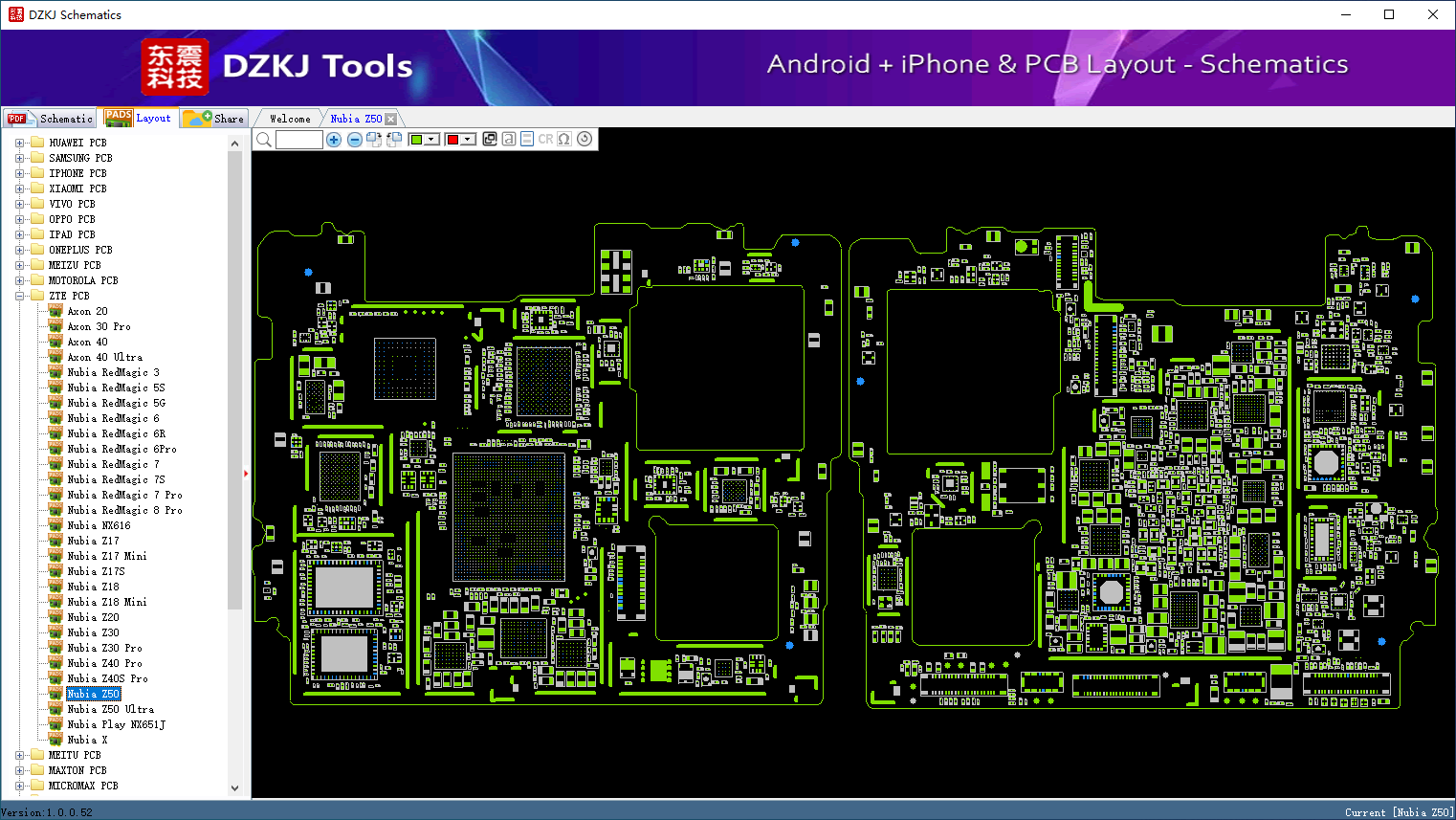Click the red color swatch in toolbar

point(452,140)
